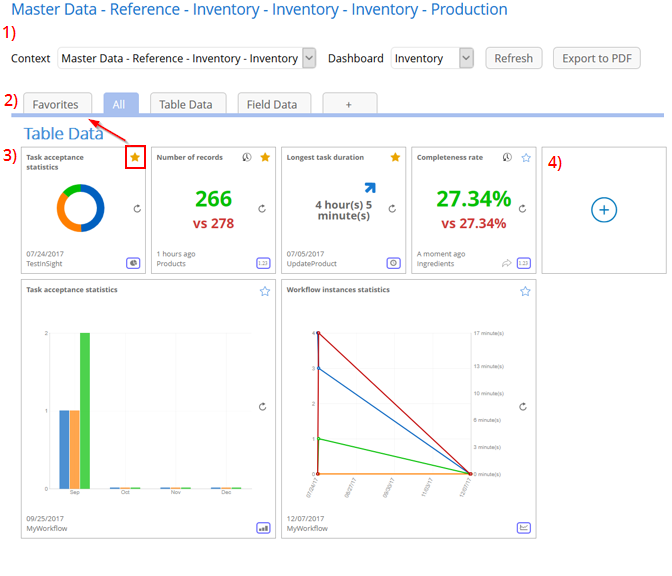Screen dimensions: 672x576
Task: Refresh the Completeness rate indicator
Action: tap(522, 209)
